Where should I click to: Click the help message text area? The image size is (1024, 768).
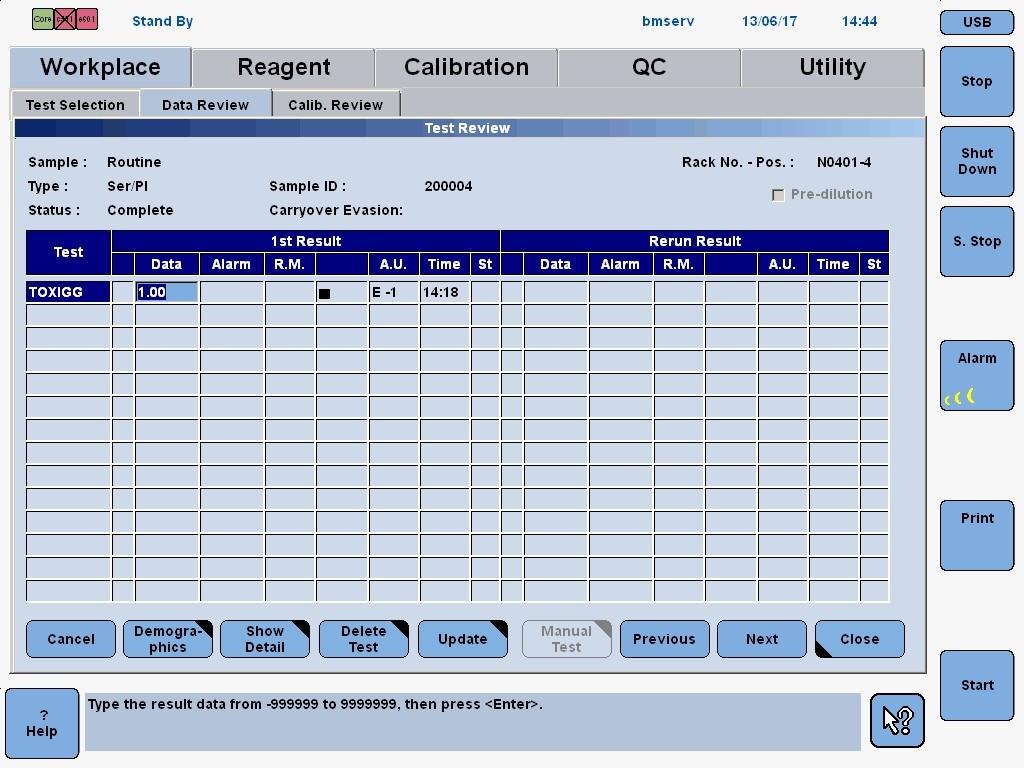coord(473,722)
